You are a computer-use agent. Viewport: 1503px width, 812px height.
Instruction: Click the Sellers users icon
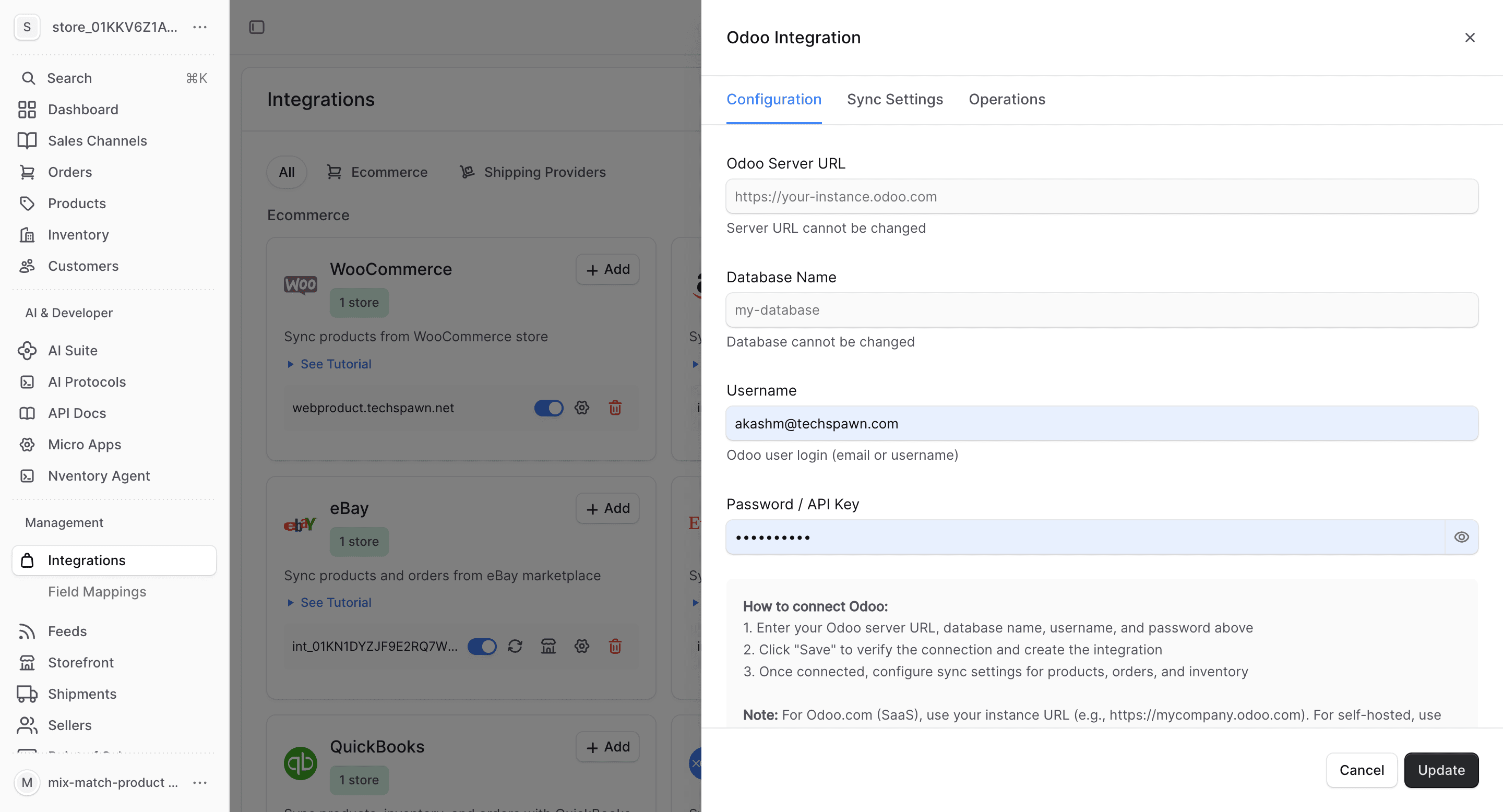point(27,725)
